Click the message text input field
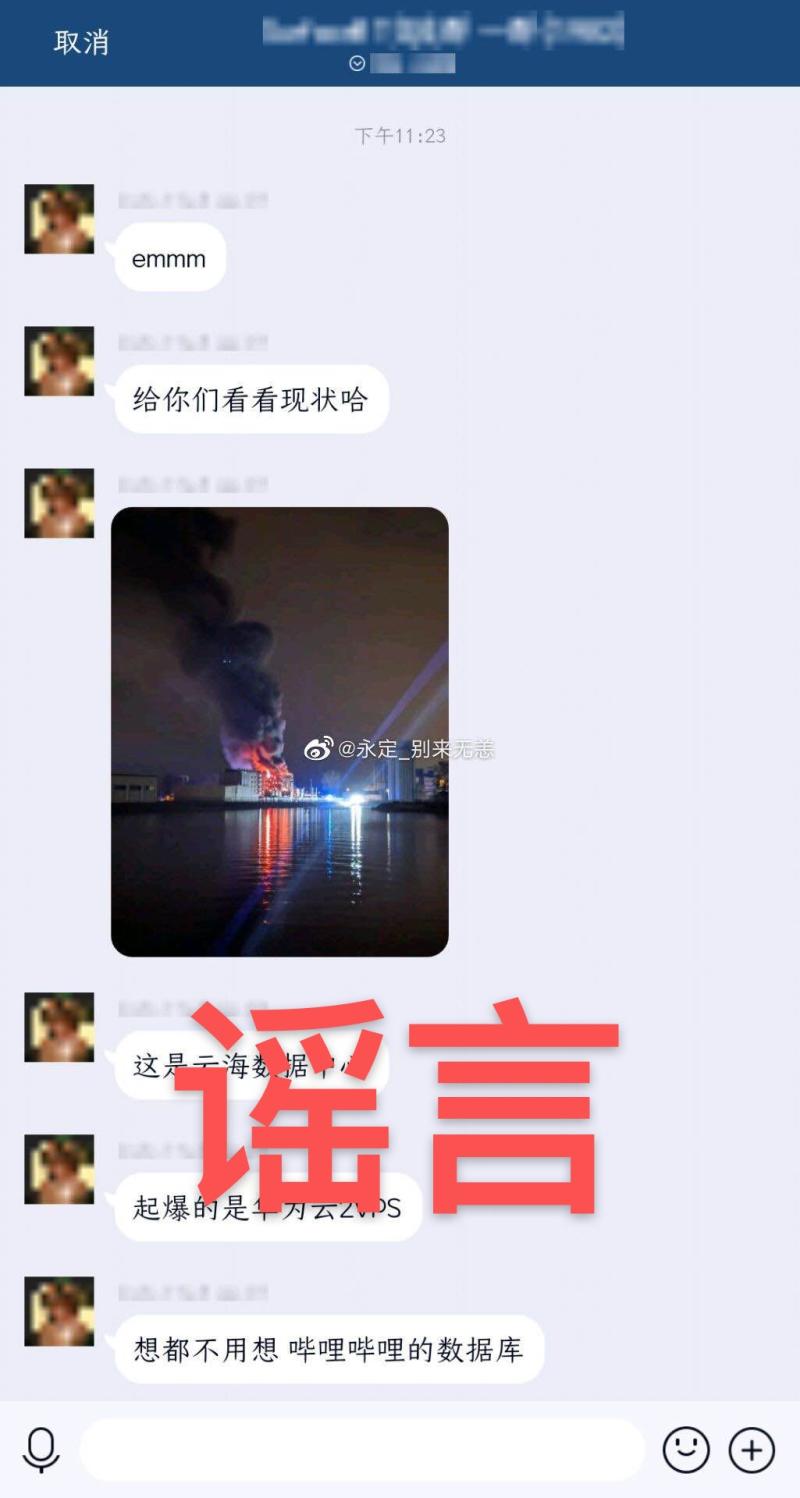Viewport: 800px width, 1498px height. pos(362,1450)
